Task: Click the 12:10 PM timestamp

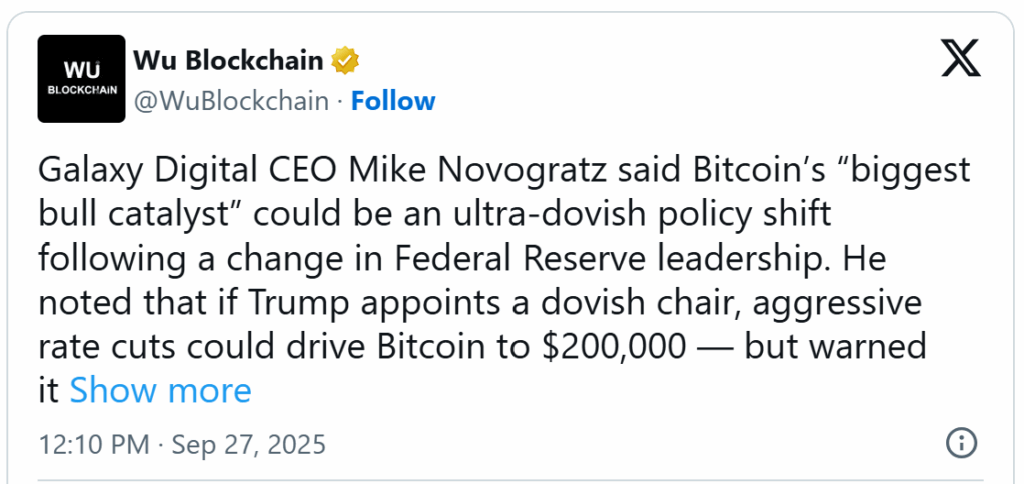Action: pos(92,443)
